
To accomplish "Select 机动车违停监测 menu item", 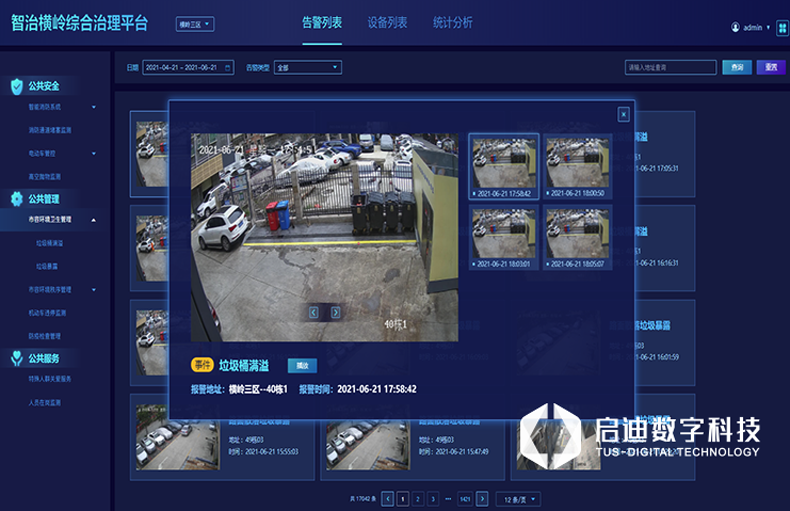I will coord(47,313).
